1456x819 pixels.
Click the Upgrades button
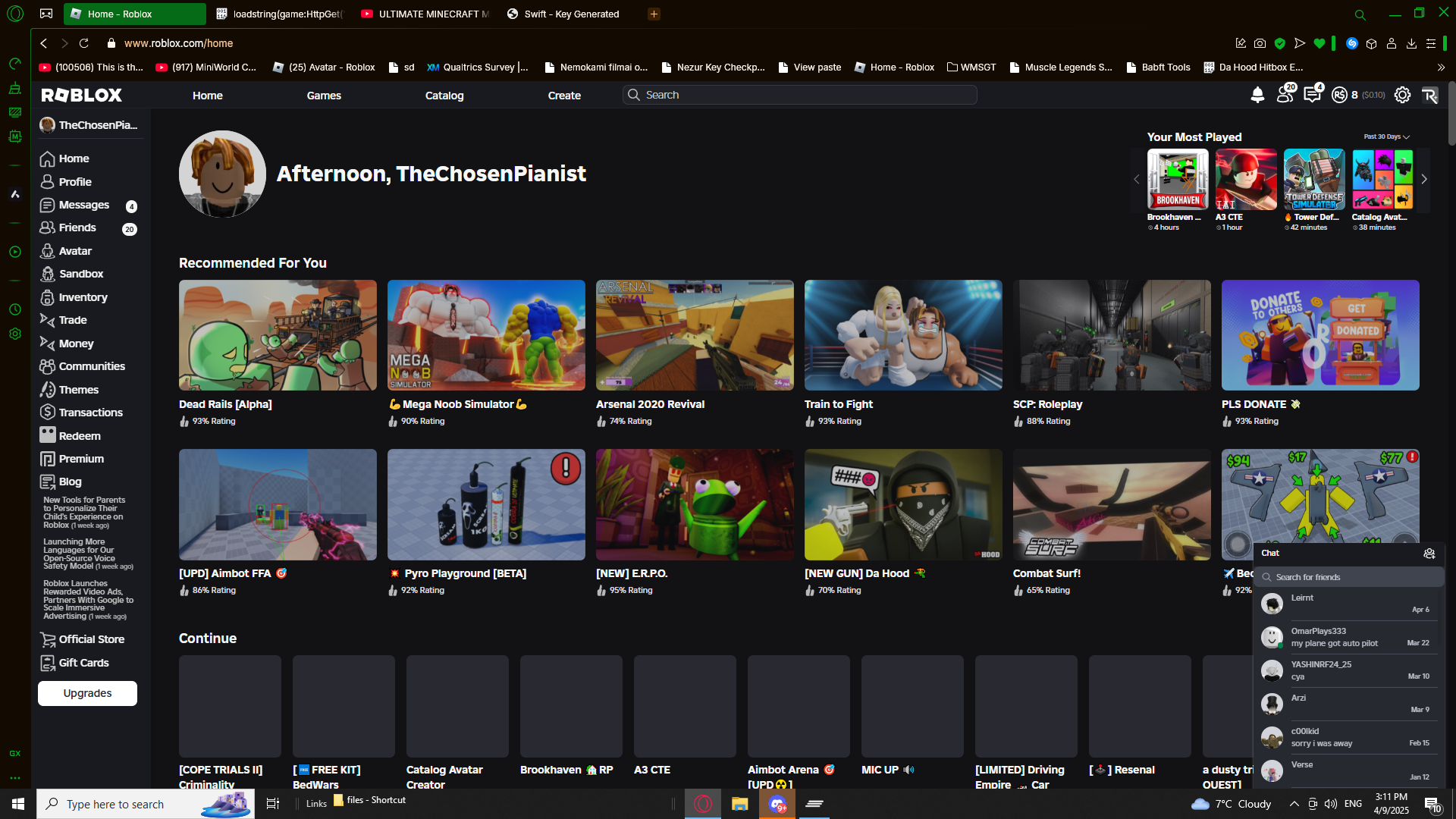point(87,693)
